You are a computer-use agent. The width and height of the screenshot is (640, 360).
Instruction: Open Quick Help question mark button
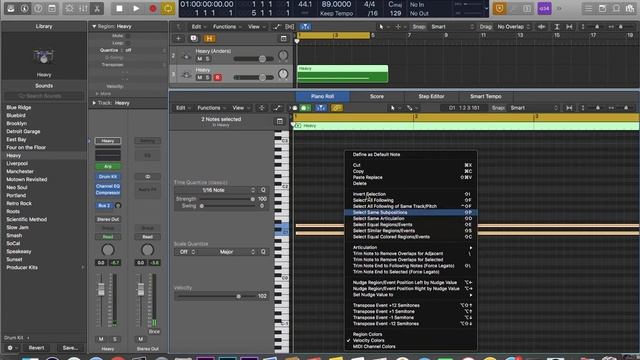point(38,8)
